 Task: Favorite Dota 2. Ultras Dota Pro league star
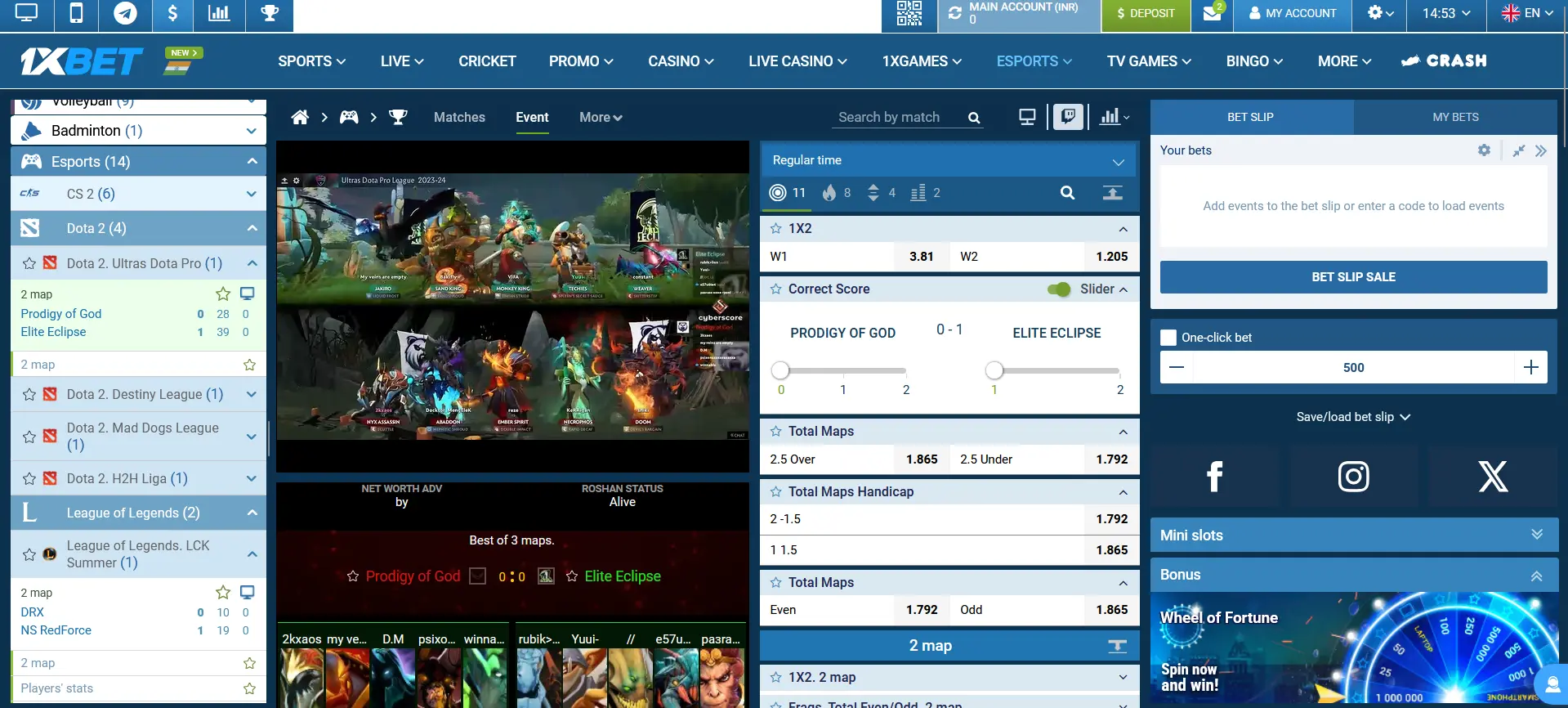pos(29,263)
